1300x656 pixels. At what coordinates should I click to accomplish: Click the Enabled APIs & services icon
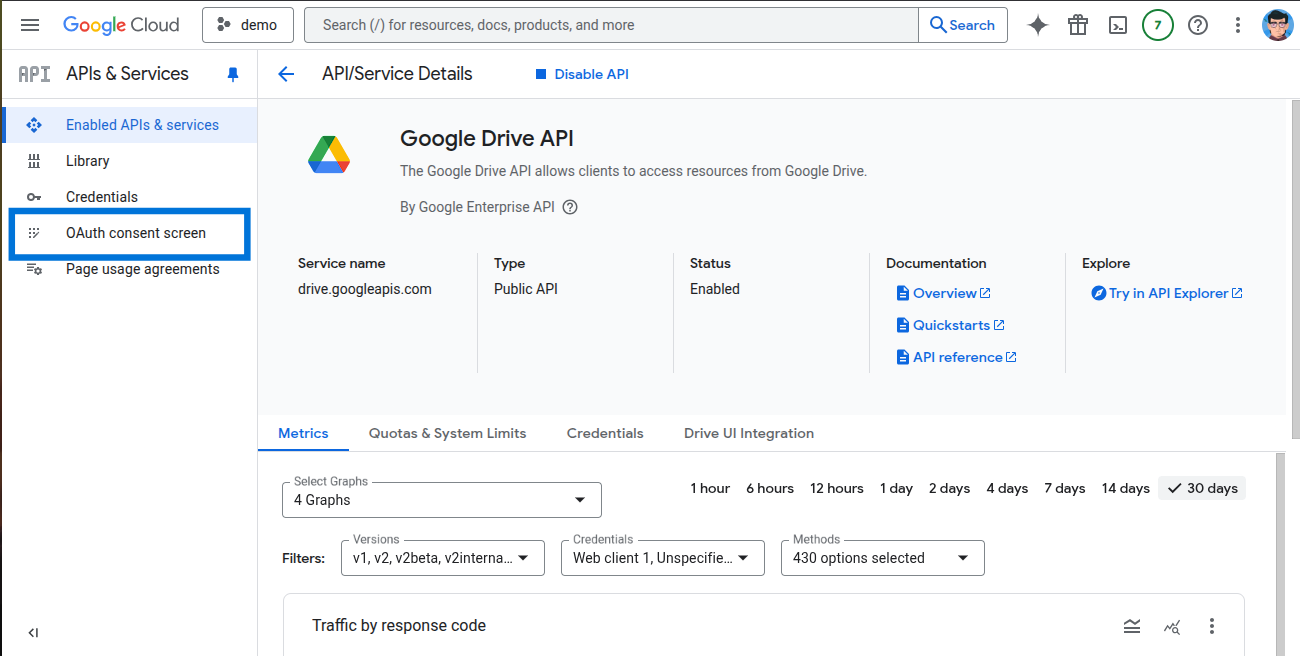pyautogui.click(x=34, y=125)
